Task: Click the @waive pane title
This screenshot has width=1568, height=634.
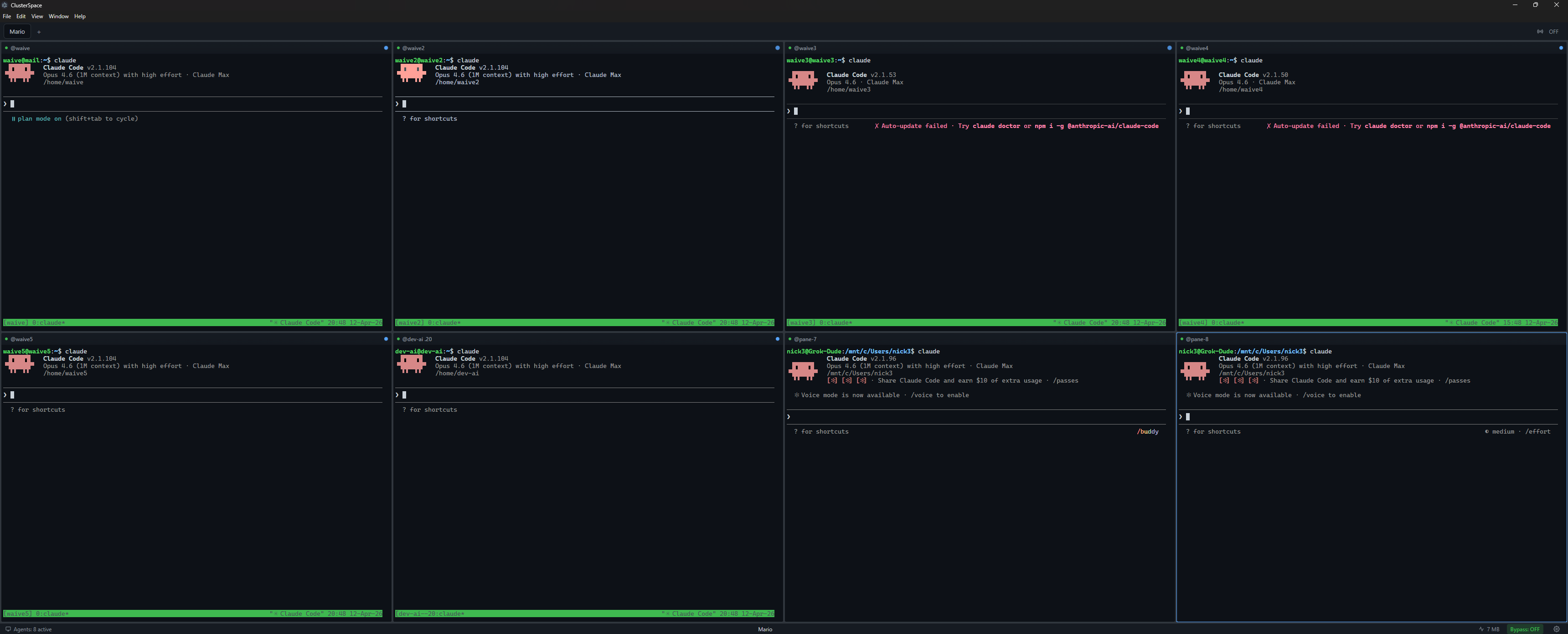Action: pos(20,48)
